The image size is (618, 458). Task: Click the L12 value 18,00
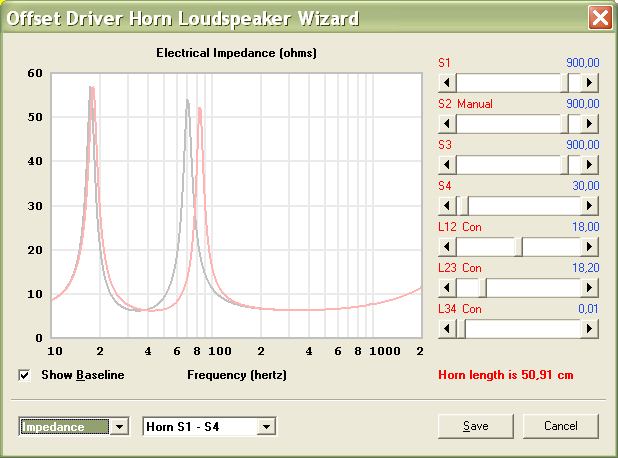586,227
